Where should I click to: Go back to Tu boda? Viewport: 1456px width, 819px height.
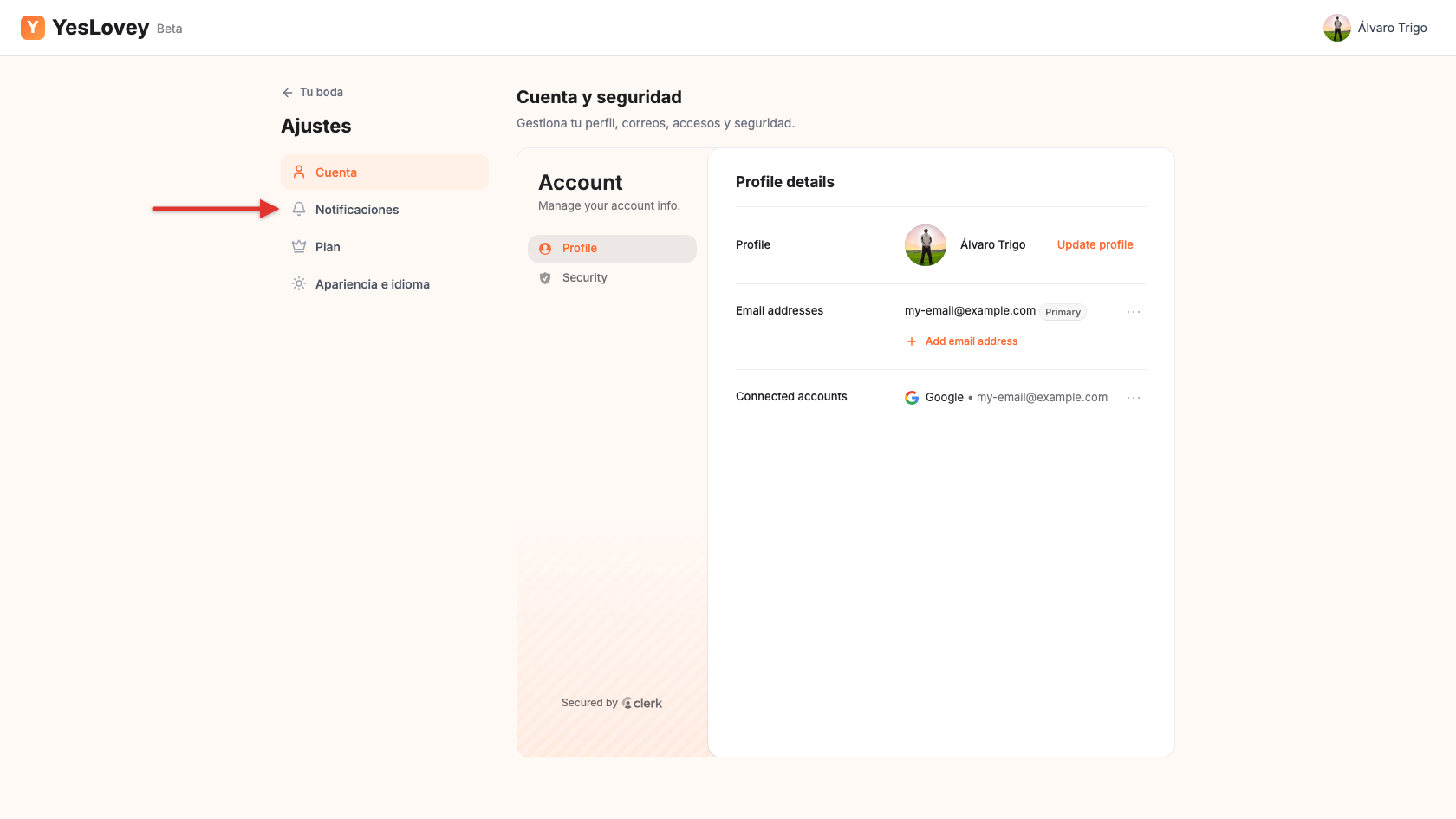pos(313,92)
